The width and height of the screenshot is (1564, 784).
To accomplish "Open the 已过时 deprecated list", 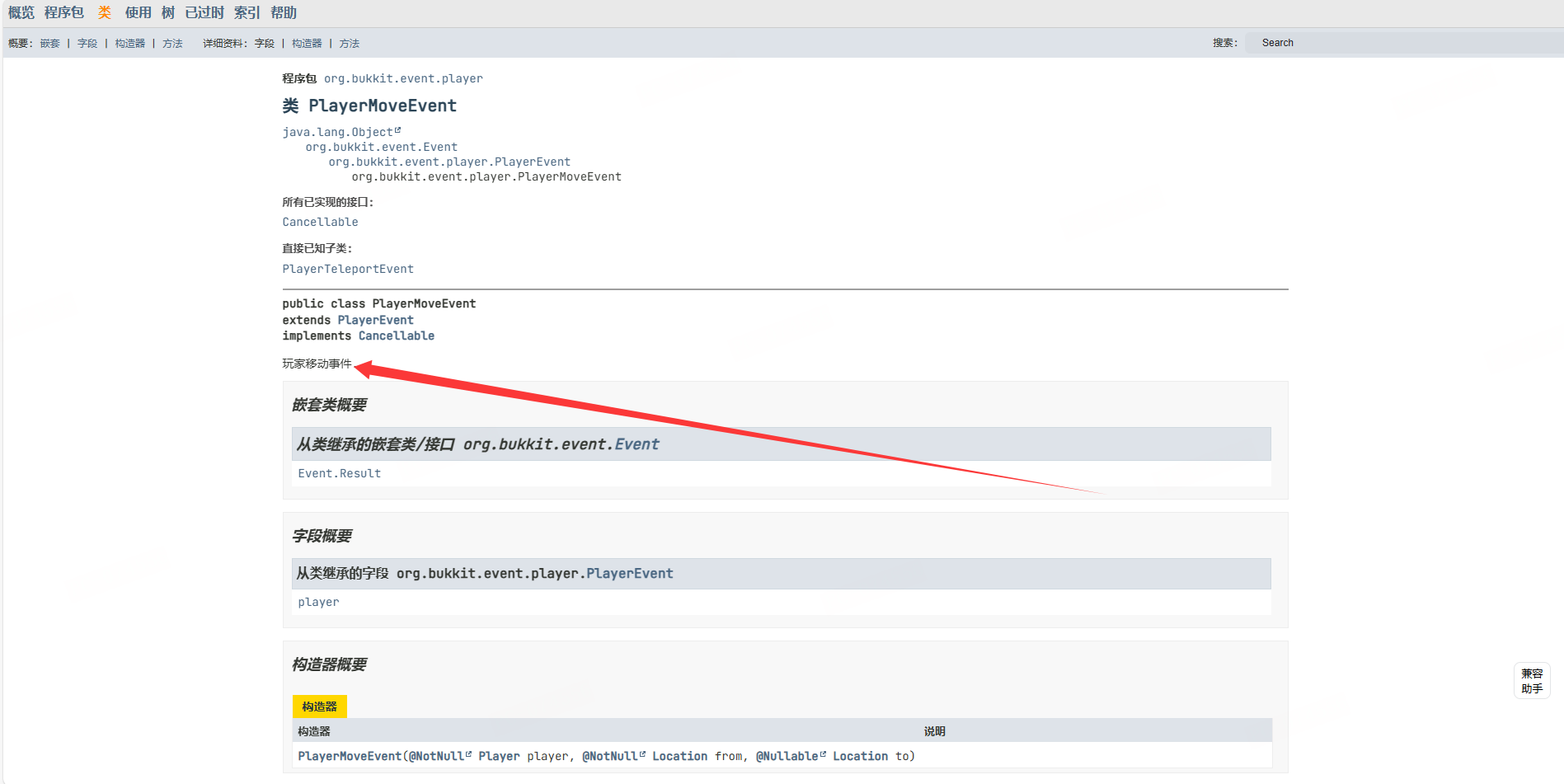I will coord(204,12).
